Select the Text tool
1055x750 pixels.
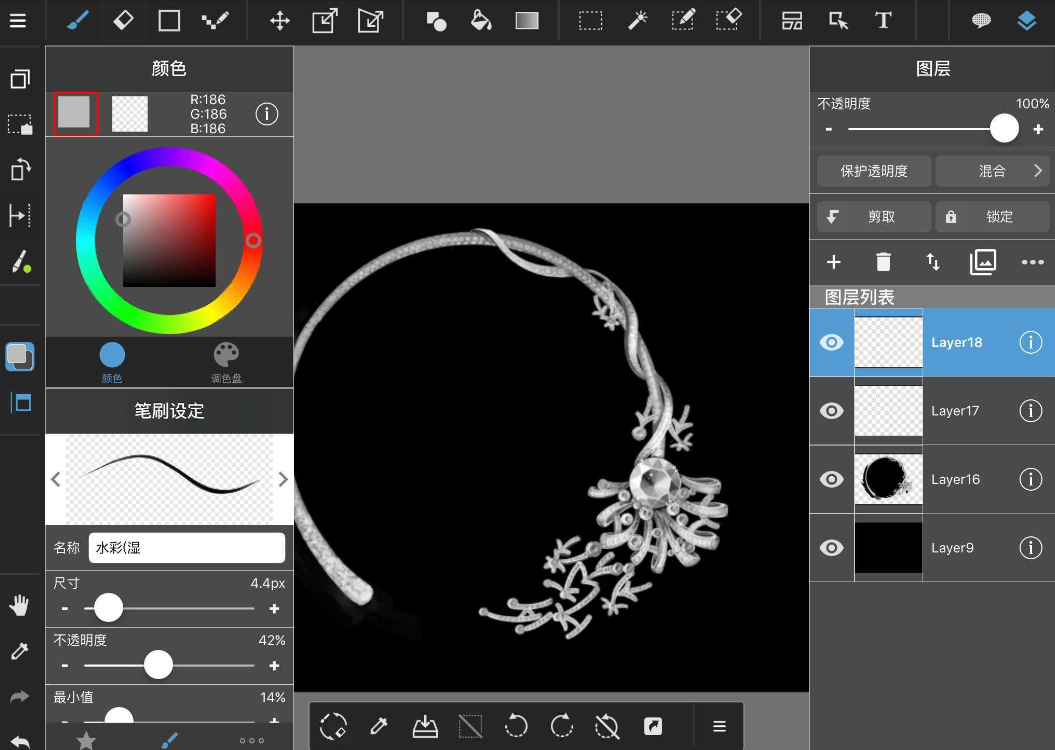883,21
